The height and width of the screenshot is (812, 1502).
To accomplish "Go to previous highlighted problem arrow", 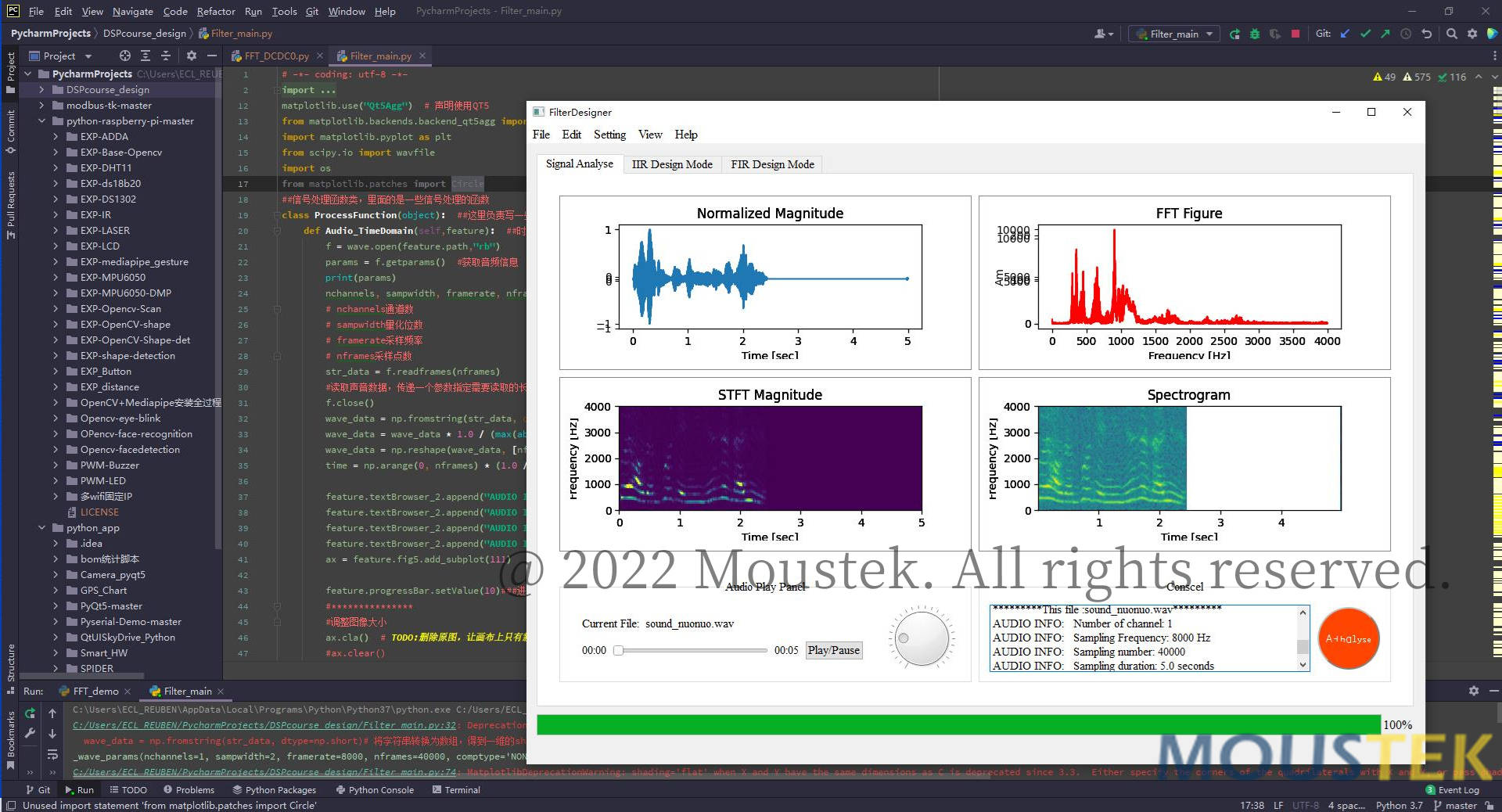I will click(1479, 77).
